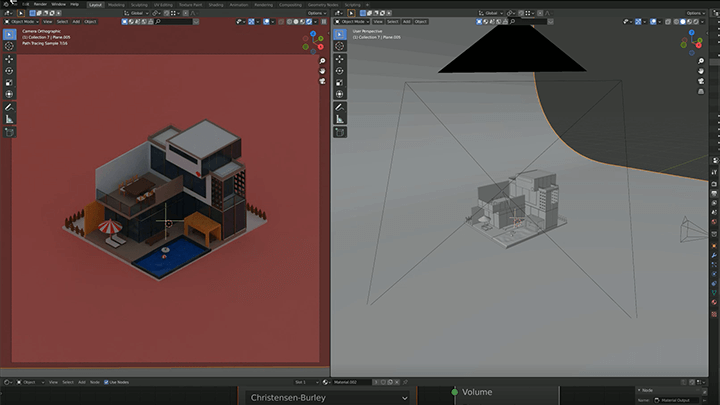Switch left viewport to rendered shading
720x405 pixels.
click(309, 22)
